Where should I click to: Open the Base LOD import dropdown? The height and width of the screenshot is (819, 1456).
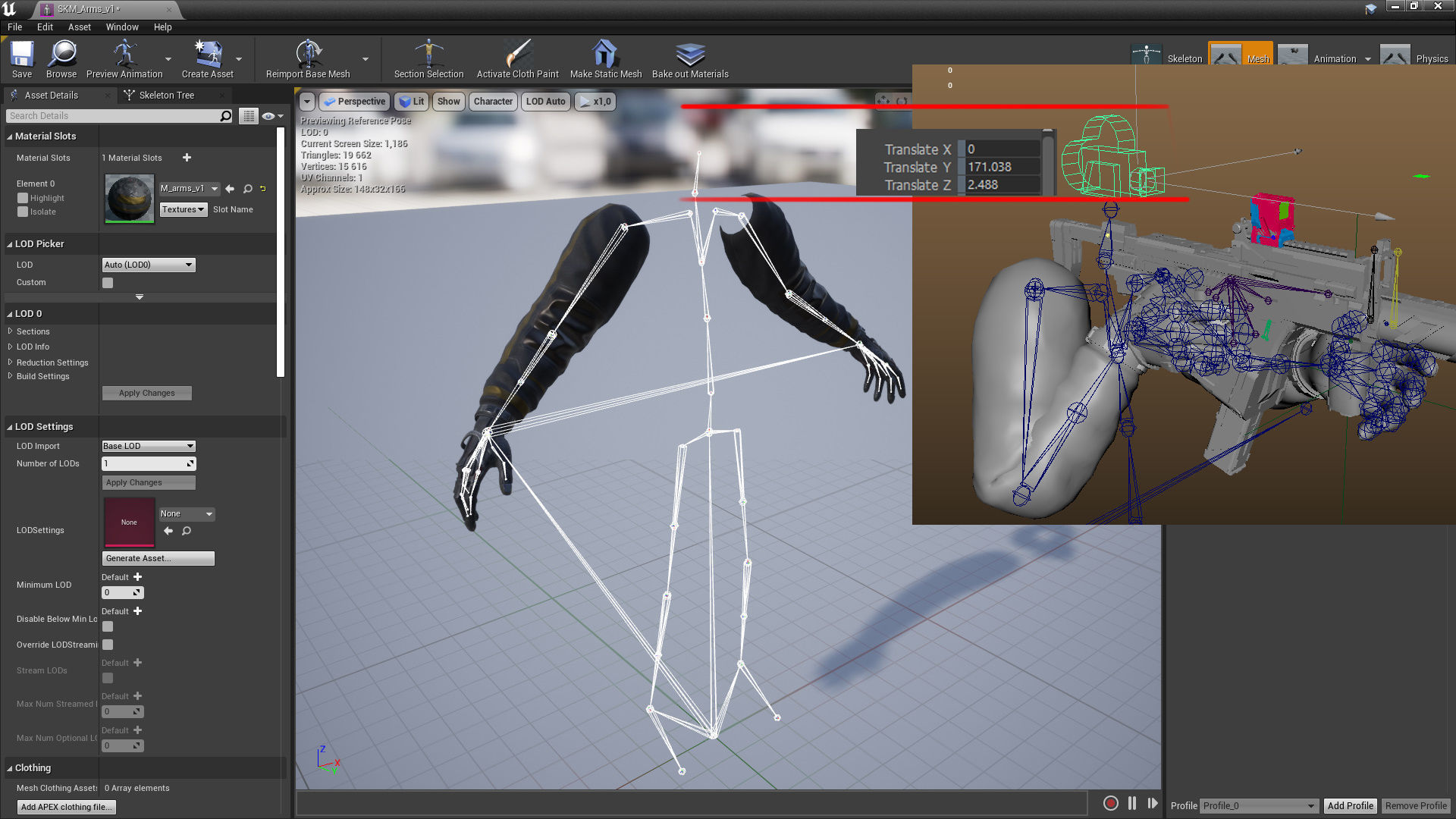(149, 446)
